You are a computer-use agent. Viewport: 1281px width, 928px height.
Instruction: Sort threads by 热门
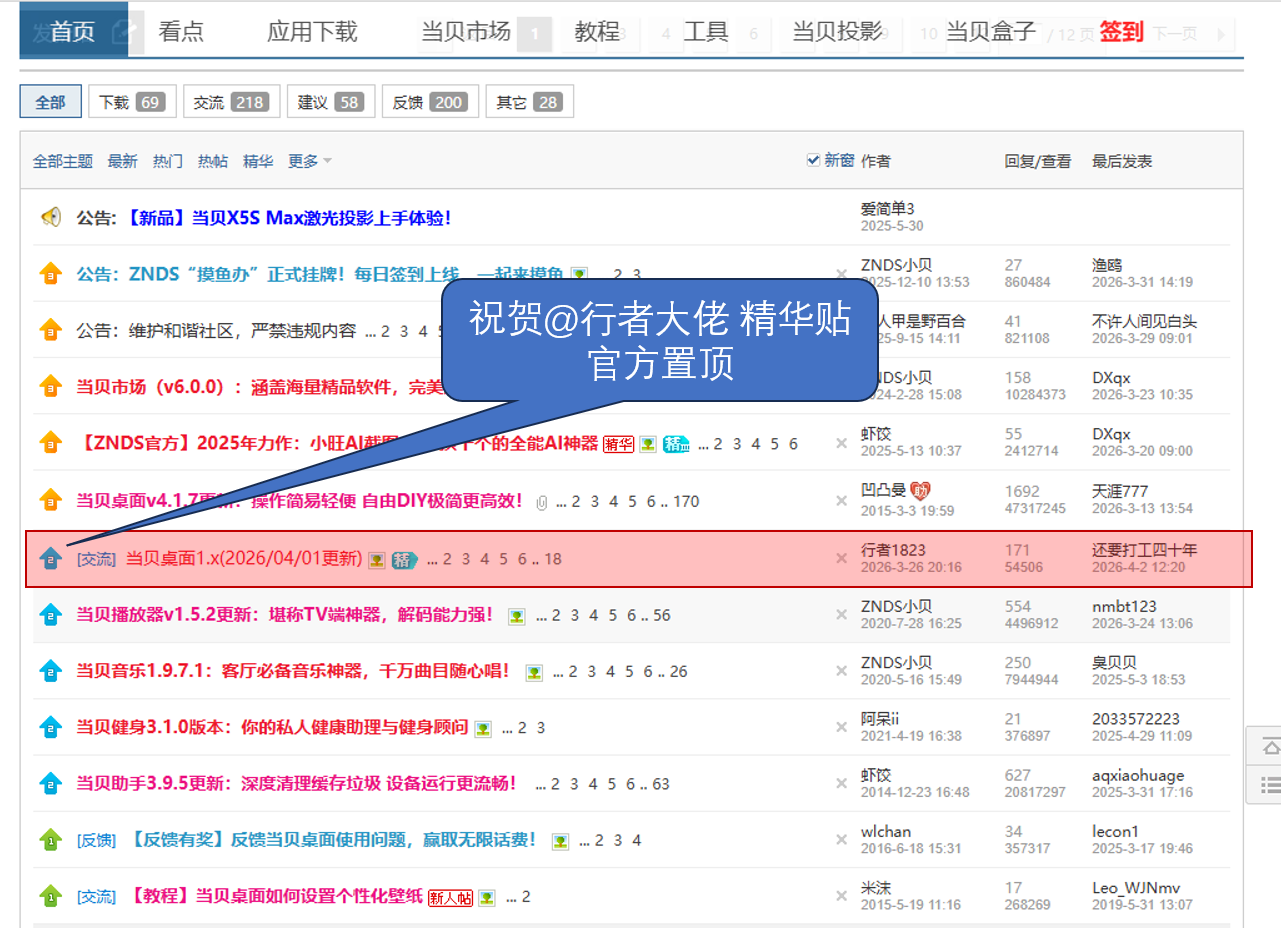168,161
